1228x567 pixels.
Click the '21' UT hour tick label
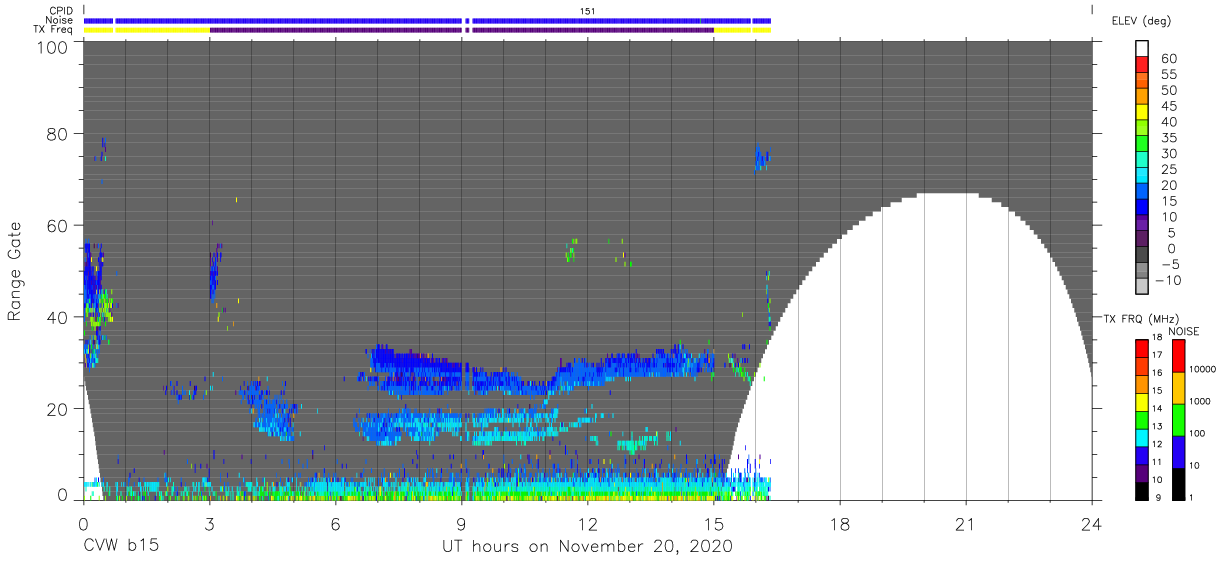click(x=966, y=523)
